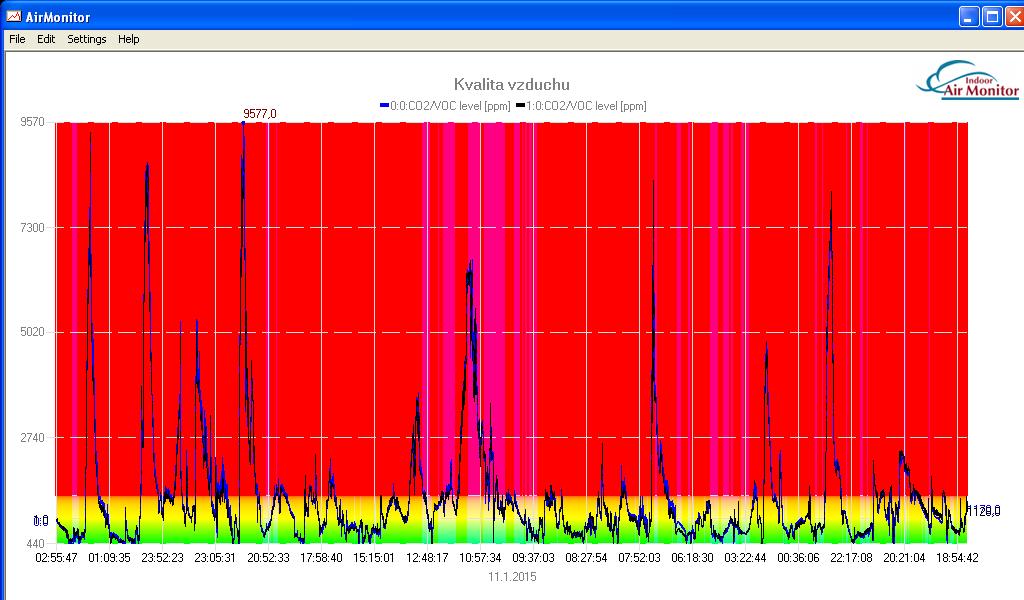Open the Settings menu
Image resolution: width=1024 pixels, height=600 pixels.
[x=87, y=39]
